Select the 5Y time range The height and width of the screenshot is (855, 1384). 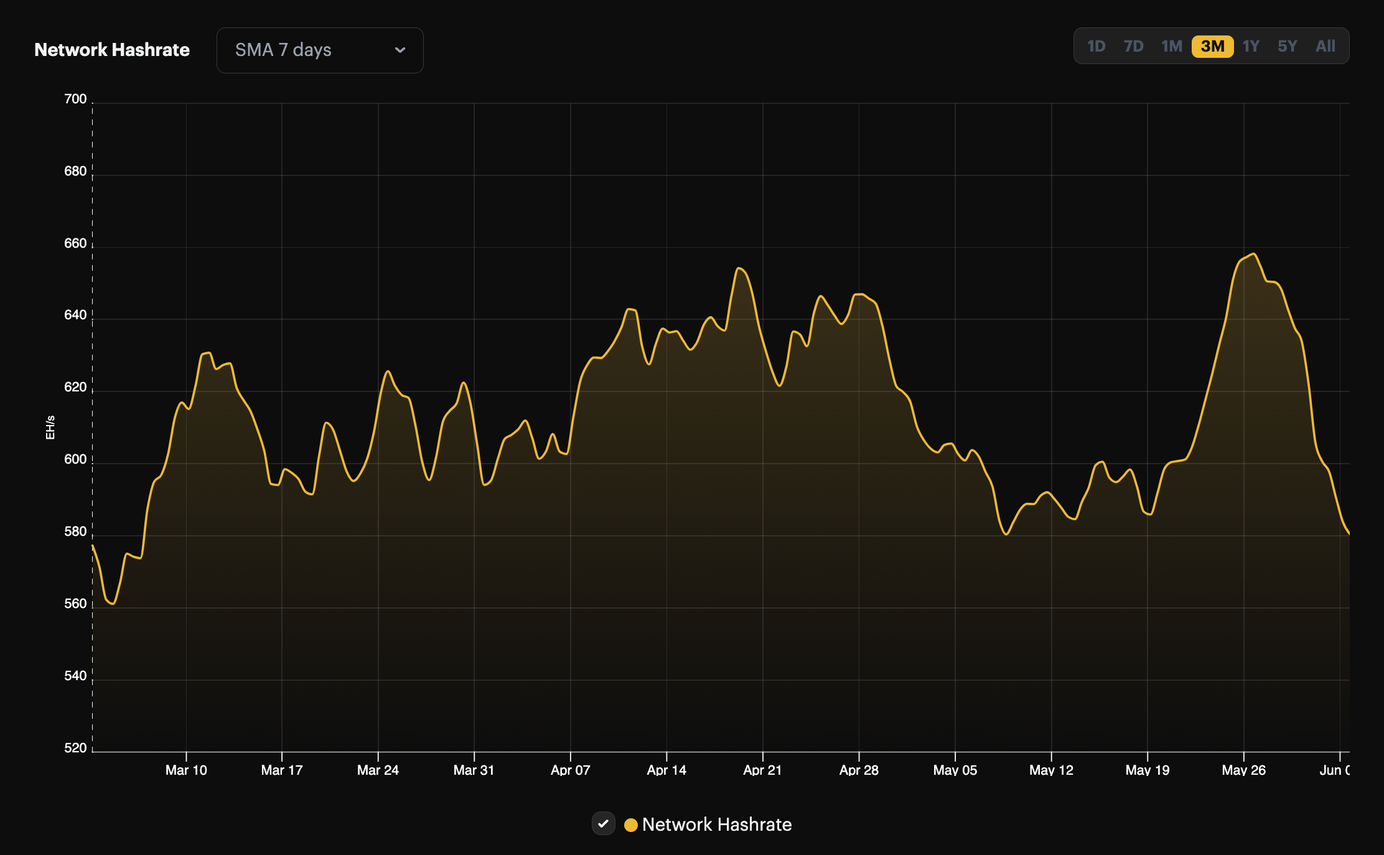(1287, 45)
